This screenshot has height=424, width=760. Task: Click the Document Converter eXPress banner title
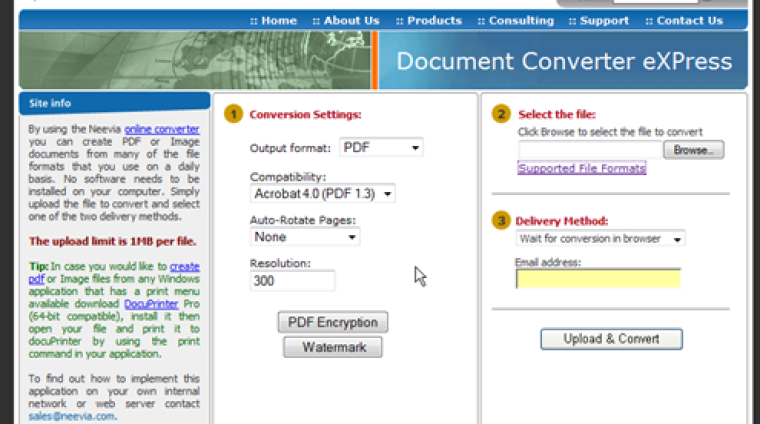(564, 61)
